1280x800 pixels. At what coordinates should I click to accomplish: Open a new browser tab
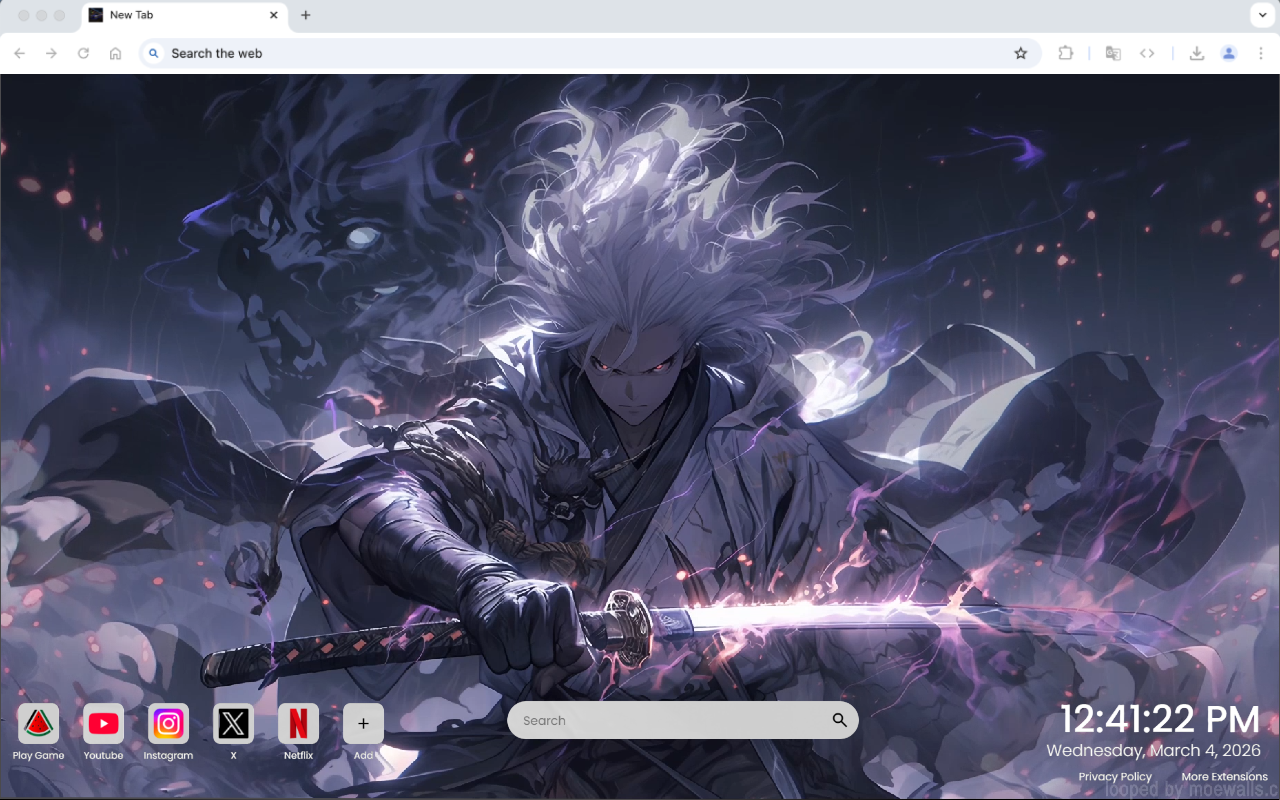click(x=306, y=15)
